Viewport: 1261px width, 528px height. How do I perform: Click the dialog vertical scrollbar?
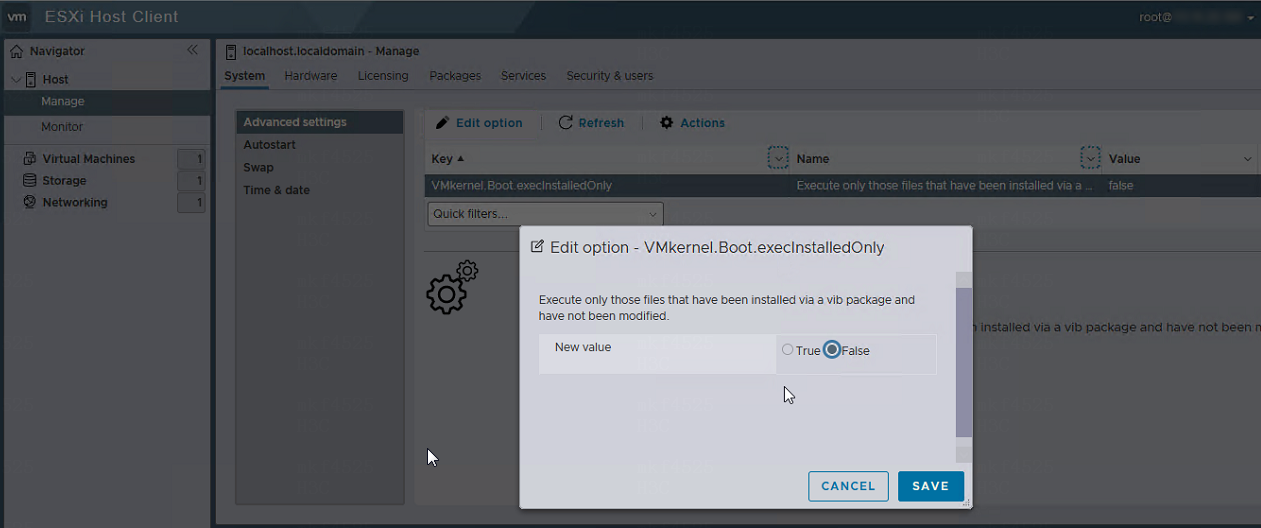(x=964, y=363)
